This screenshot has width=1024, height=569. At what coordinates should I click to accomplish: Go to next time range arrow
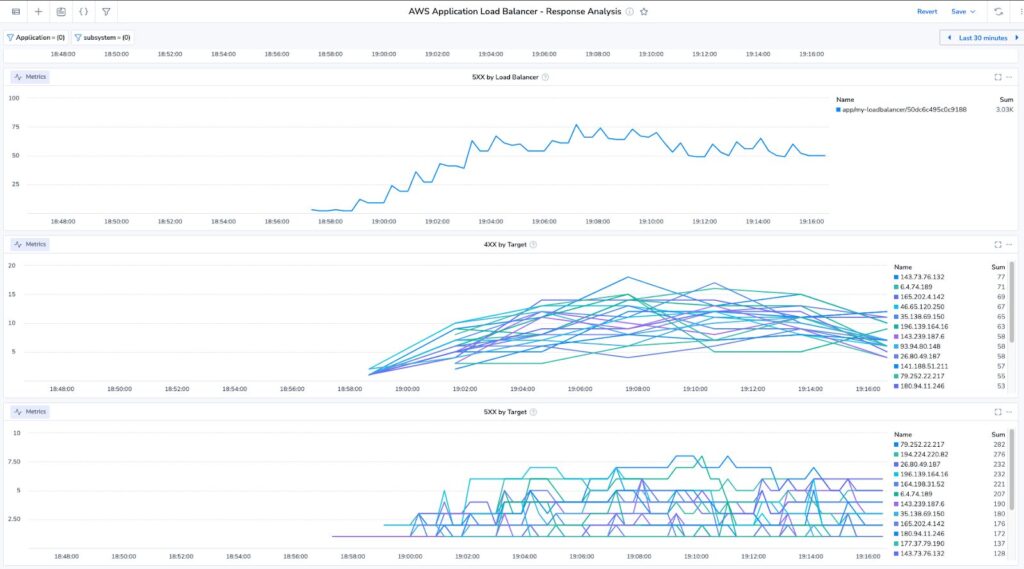pos(1017,38)
